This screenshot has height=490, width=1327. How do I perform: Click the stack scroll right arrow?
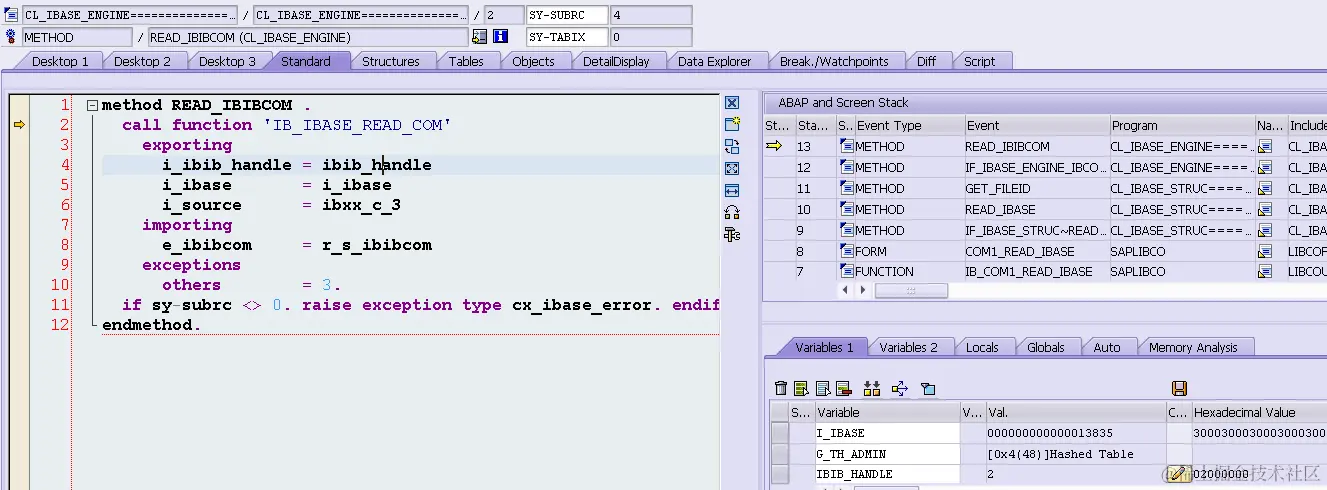(862, 290)
